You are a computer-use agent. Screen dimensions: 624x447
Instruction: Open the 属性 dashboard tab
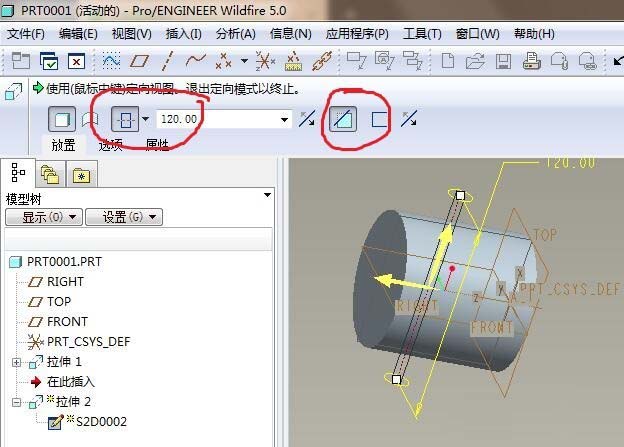(x=157, y=145)
